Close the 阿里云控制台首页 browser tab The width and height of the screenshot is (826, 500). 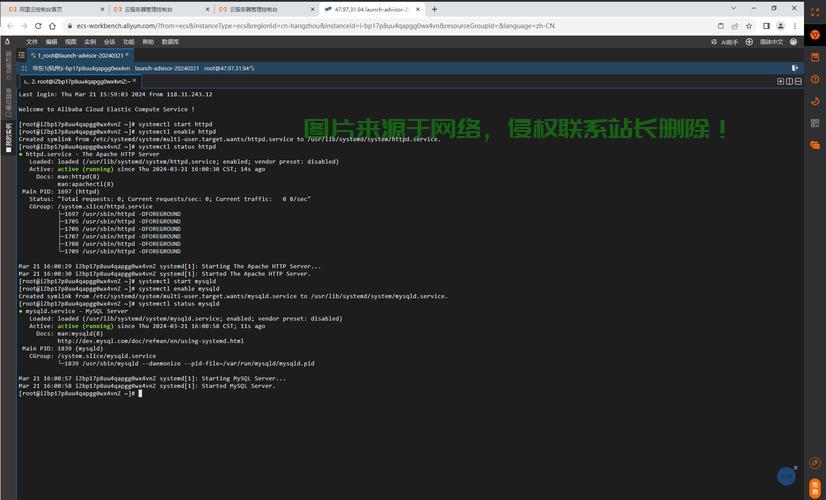pos(102,9)
